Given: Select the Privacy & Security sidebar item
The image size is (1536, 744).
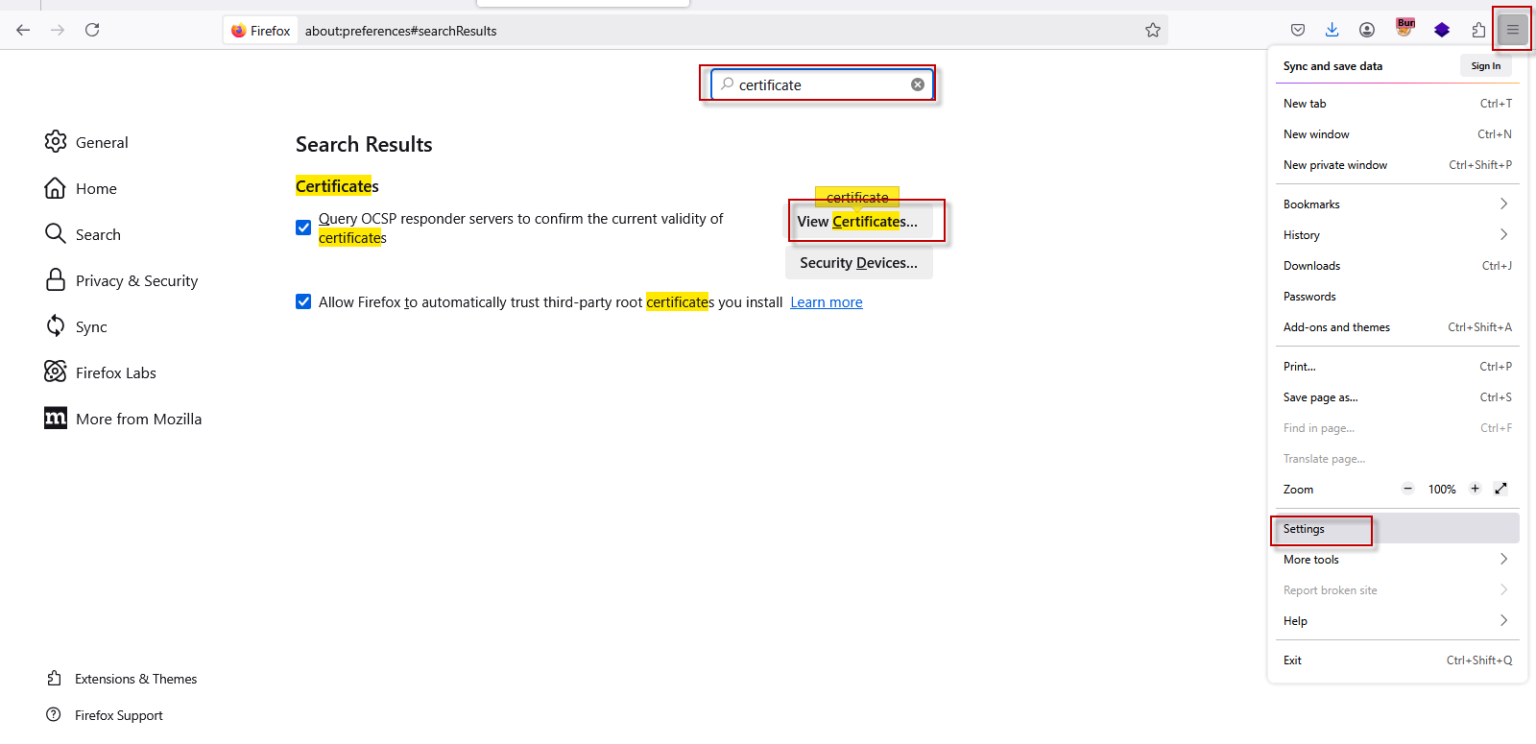Looking at the screenshot, I should coord(137,280).
